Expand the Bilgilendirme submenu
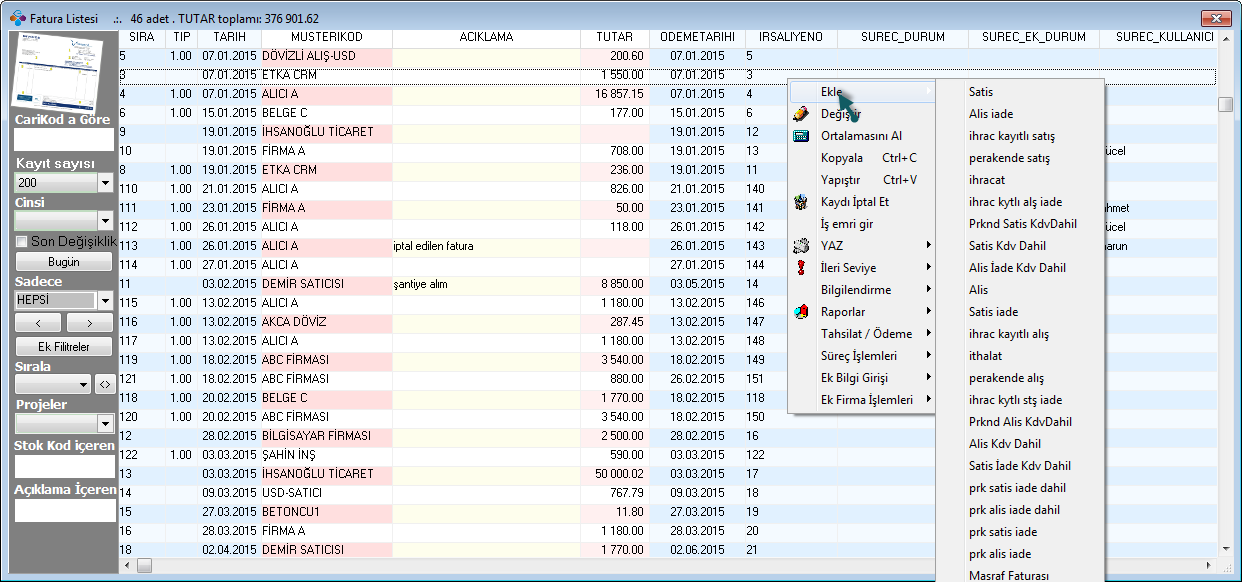 coord(862,290)
